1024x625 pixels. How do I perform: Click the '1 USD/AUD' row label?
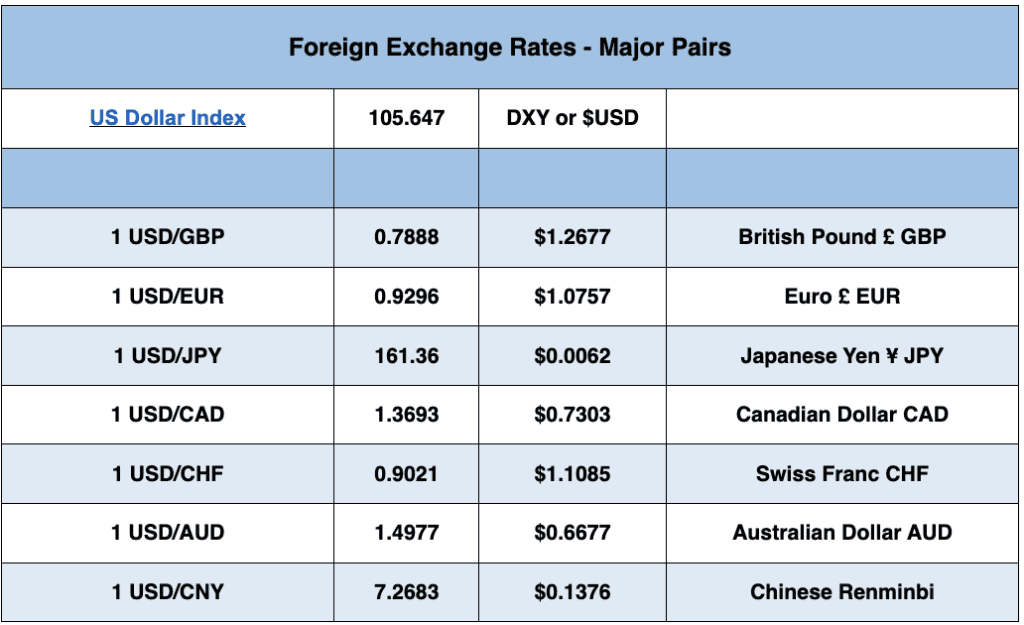[x=167, y=532]
